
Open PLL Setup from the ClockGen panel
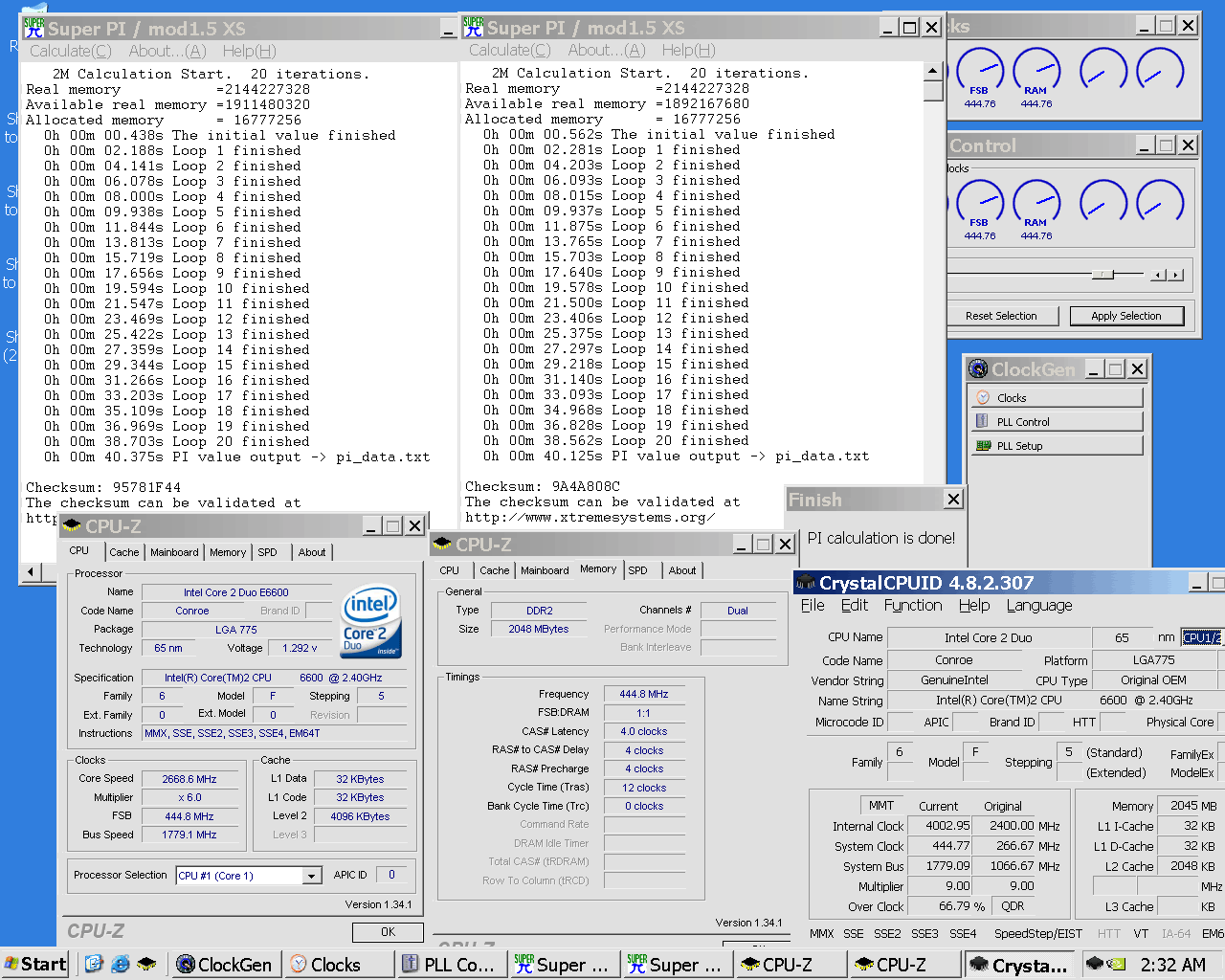[1057, 445]
